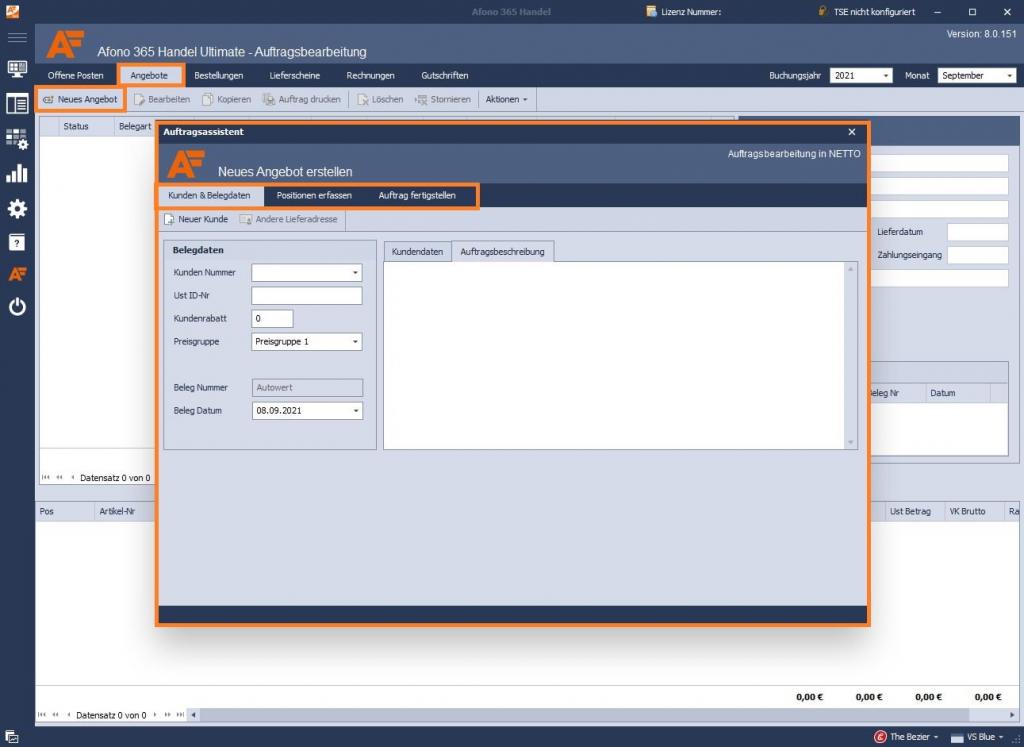The height and width of the screenshot is (747, 1024).
Task: Click into the Auftragsbeschreibung text area
Action: (x=614, y=356)
